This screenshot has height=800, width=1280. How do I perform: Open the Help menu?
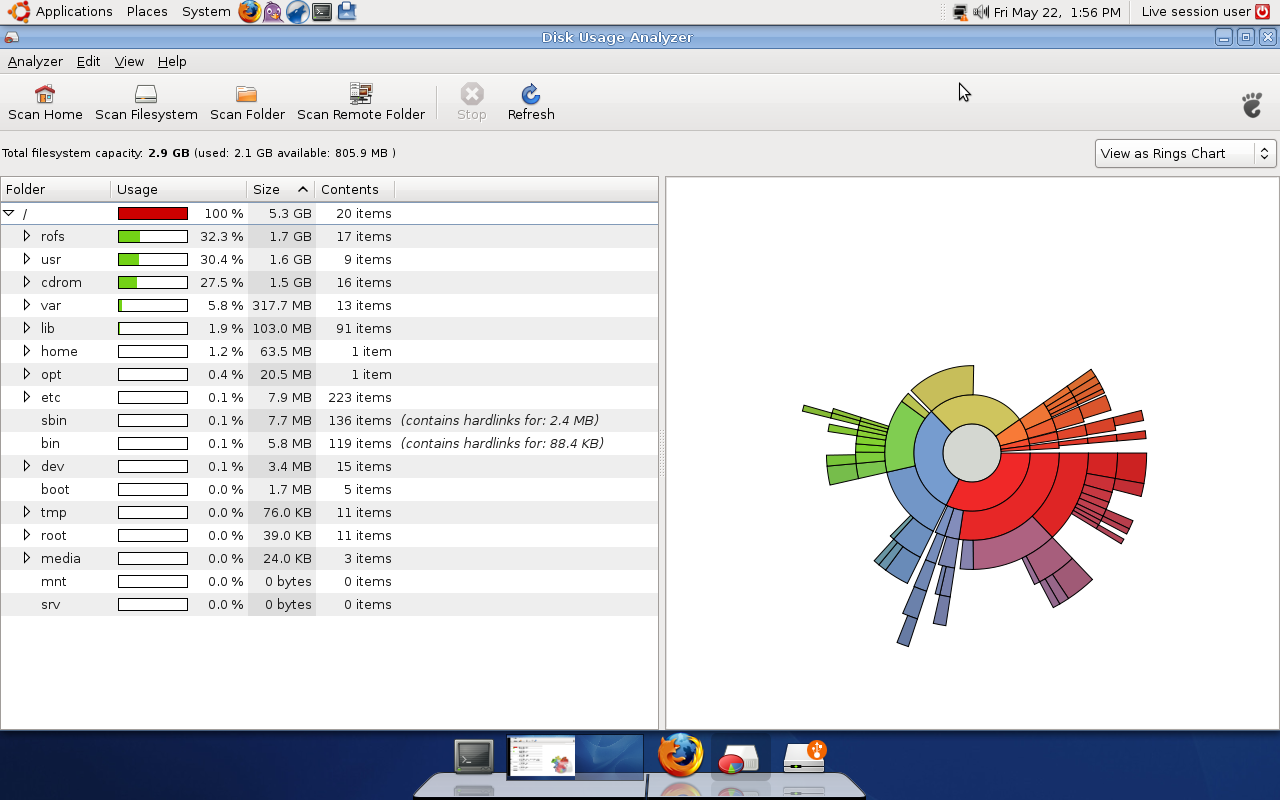(172, 61)
